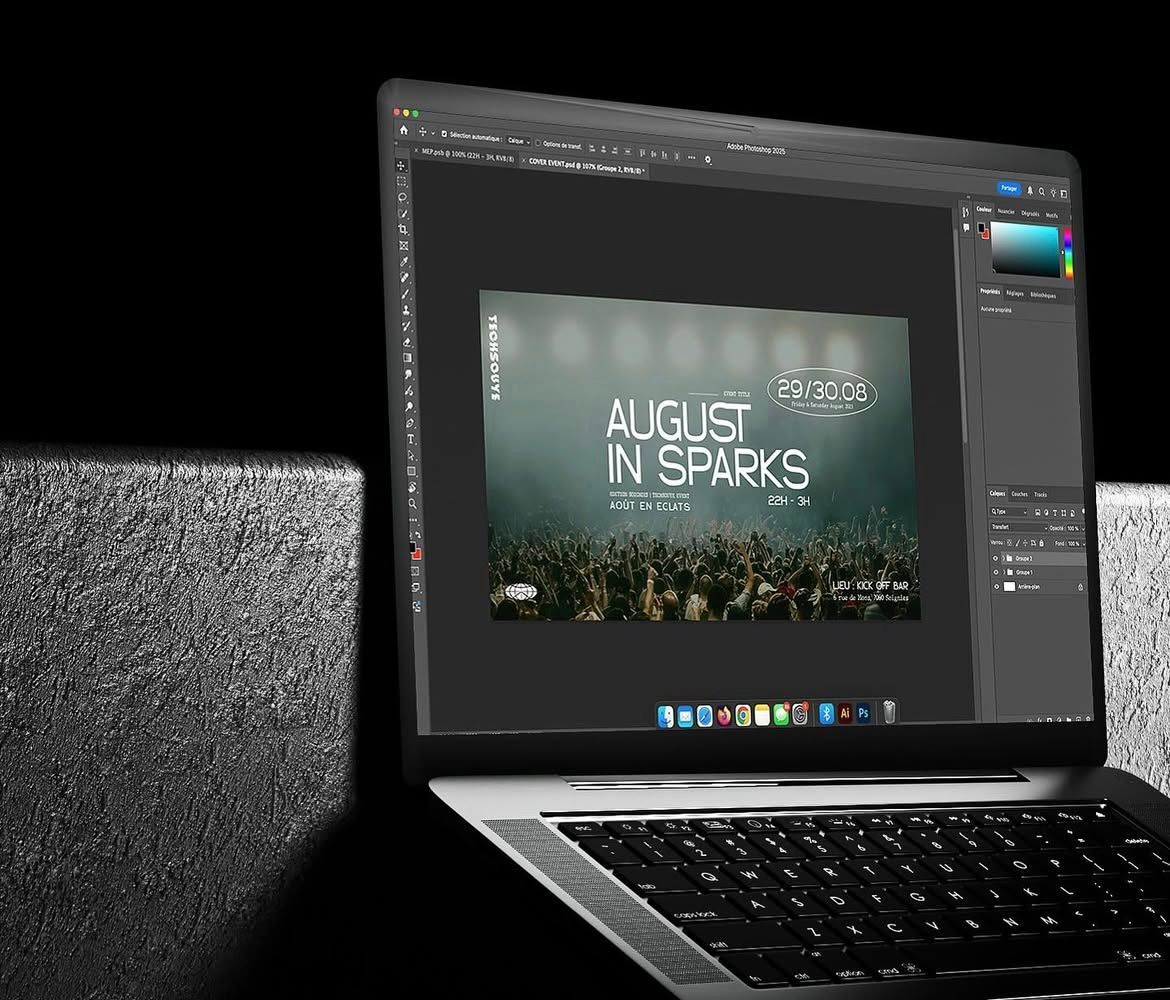Select the Spot Healing Brush tool
The image size is (1170, 1000).
click(404, 278)
